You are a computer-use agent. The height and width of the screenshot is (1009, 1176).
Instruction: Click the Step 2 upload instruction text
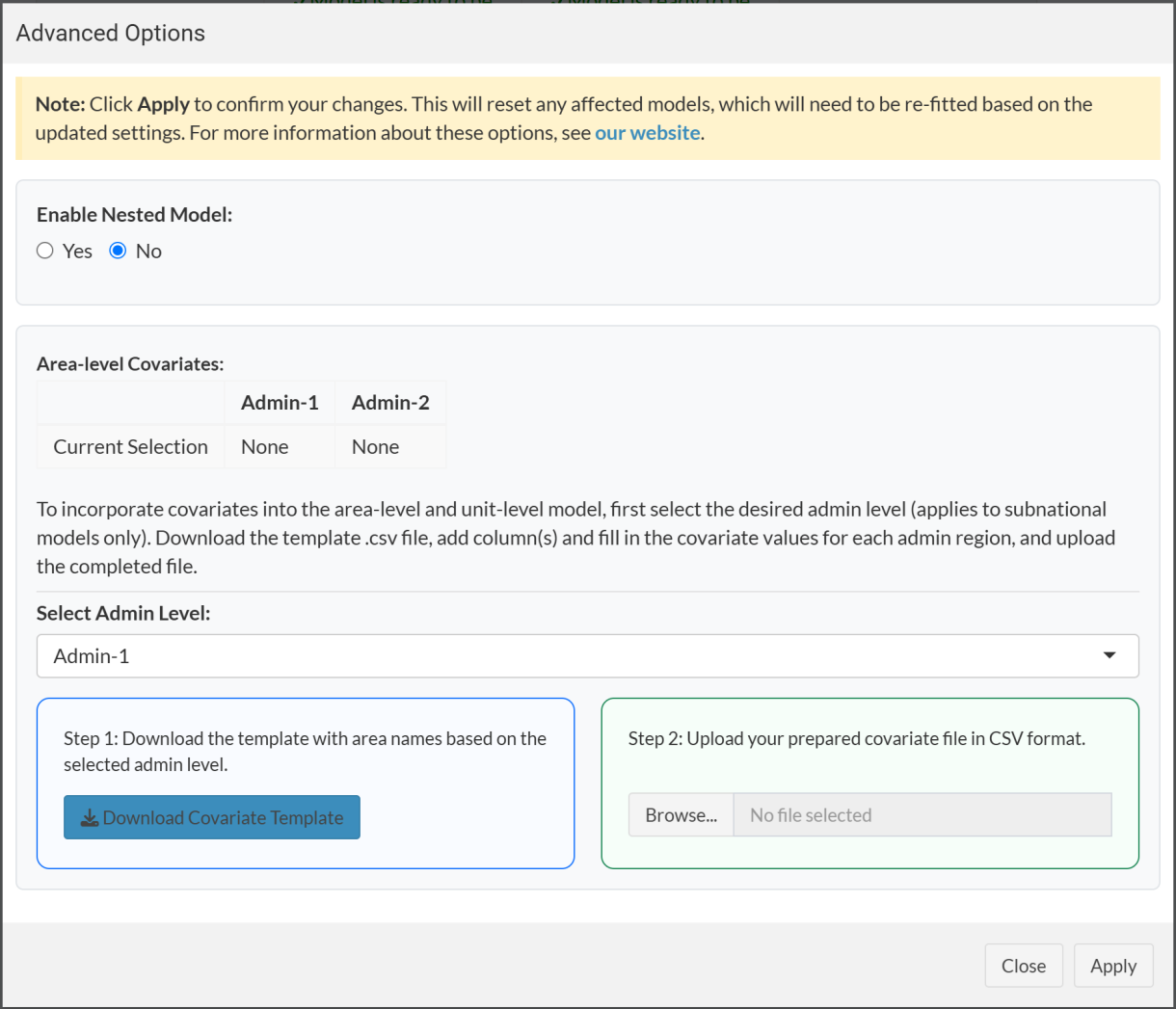pos(856,739)
